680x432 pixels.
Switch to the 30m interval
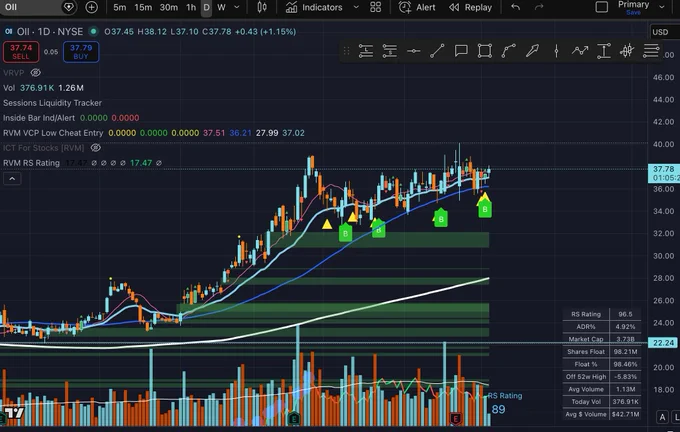click(169, 7)
